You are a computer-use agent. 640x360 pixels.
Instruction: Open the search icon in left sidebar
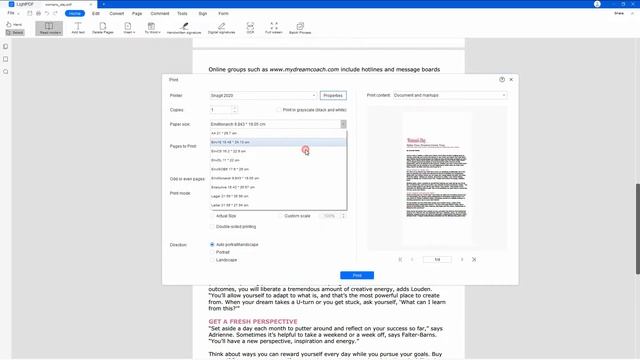[x=6, y=72]
